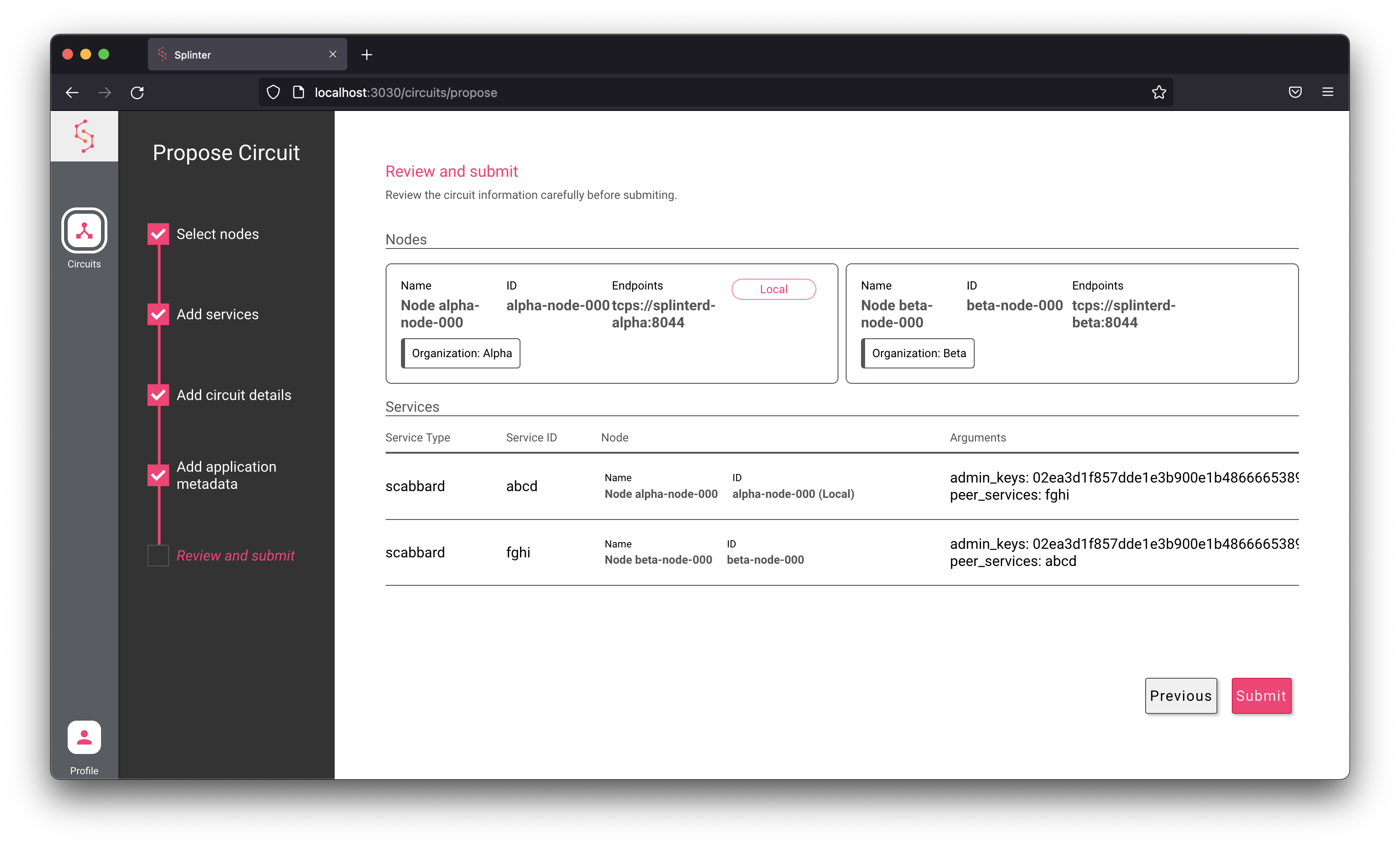Go back with browser back arrow

tap(72, 92)
